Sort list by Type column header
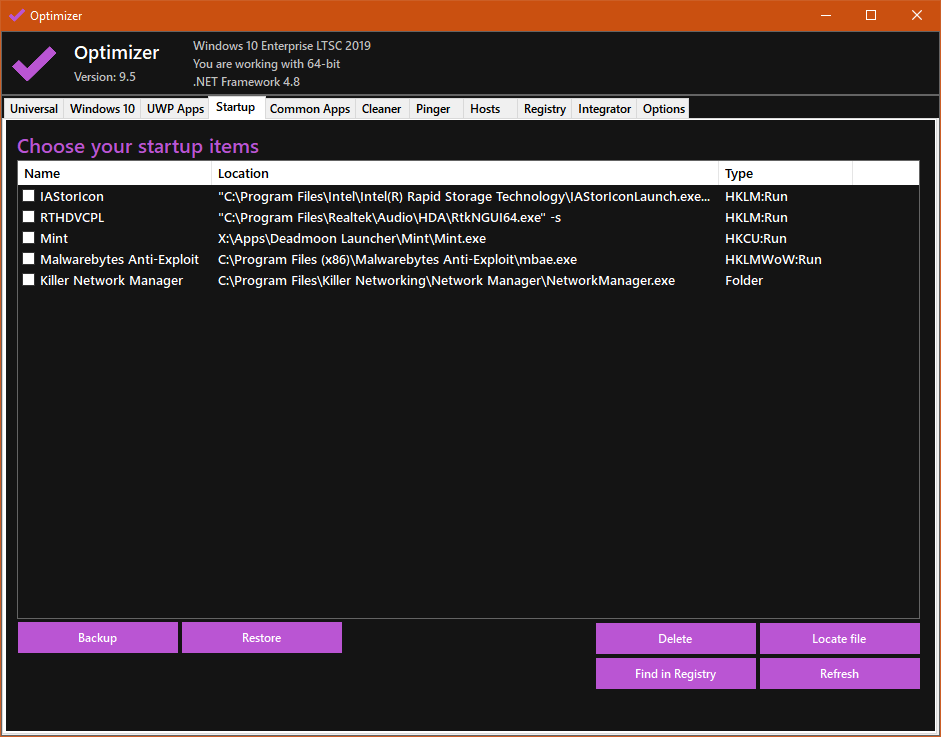 point(784,174)
